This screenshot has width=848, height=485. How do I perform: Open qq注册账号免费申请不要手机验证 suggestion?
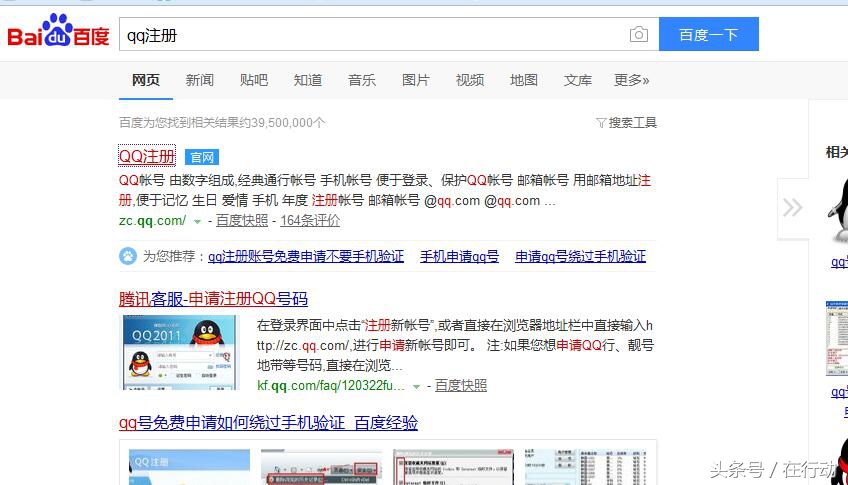pos(306,256)
